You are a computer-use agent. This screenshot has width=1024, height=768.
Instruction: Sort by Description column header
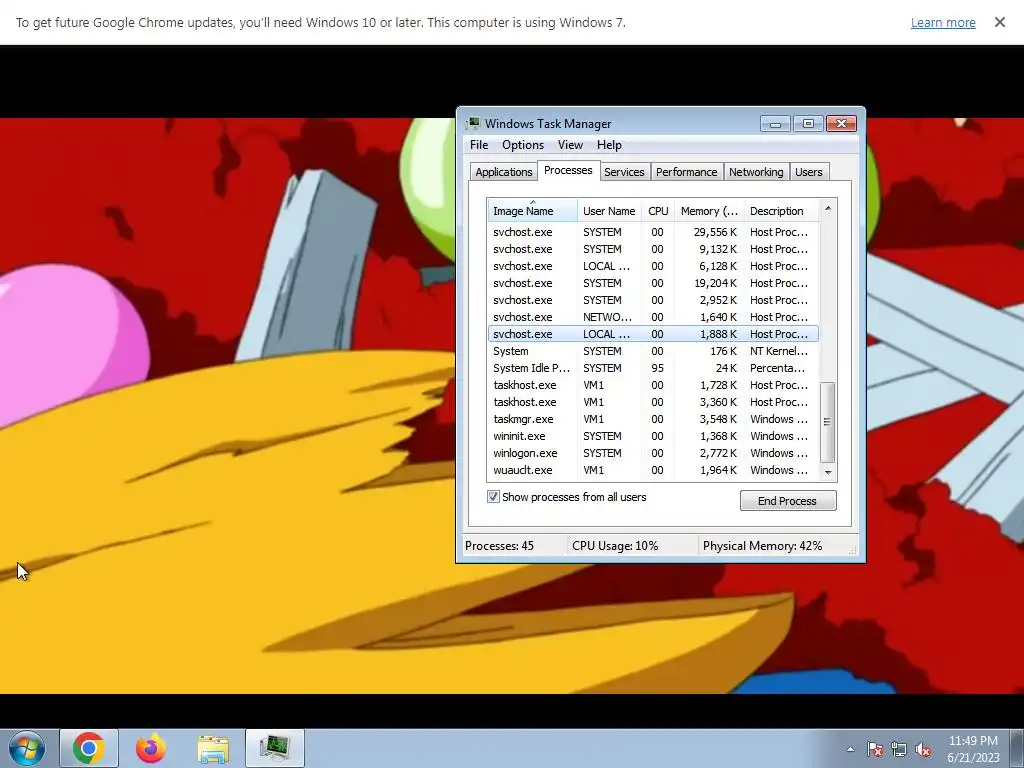click(x=781, y=211)
